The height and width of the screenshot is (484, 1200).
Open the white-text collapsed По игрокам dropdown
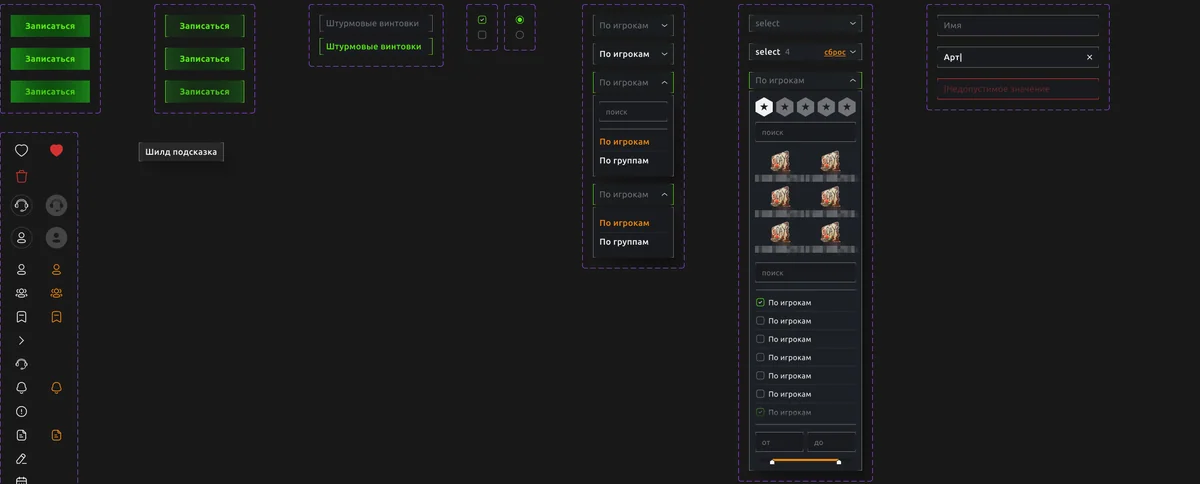point(634,54)
